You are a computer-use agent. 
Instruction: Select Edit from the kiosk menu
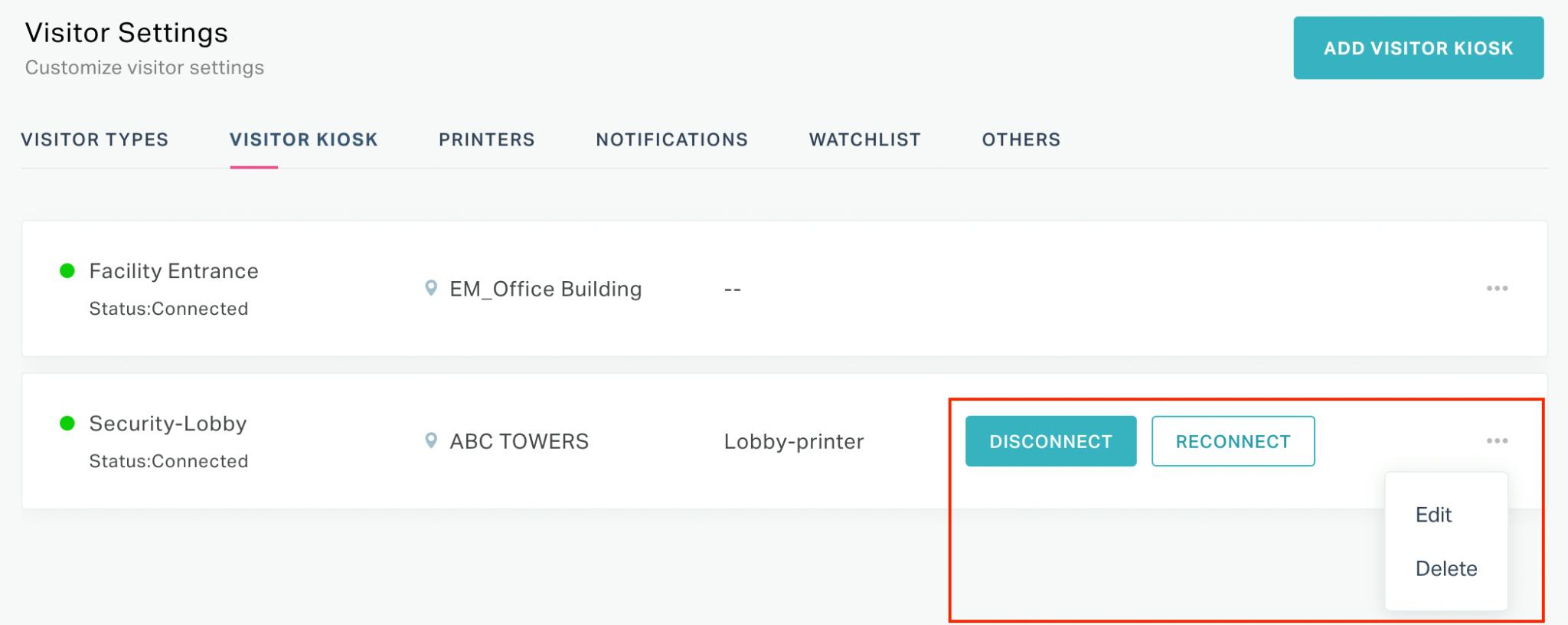coord(1433,515)
